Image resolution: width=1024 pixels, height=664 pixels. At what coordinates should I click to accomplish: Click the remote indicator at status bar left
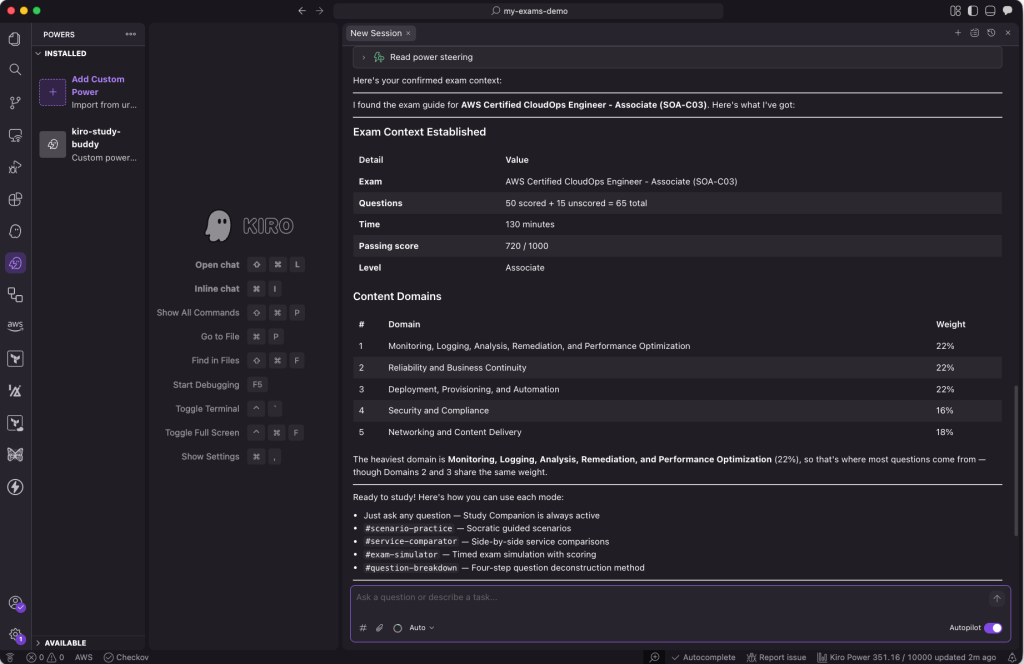(10, 657)
